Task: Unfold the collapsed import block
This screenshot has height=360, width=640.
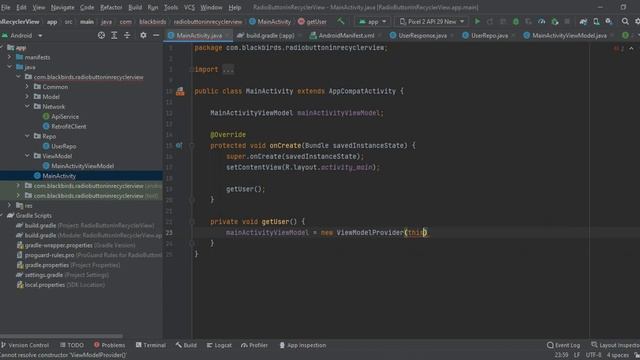Action: (x=228, y=69)
